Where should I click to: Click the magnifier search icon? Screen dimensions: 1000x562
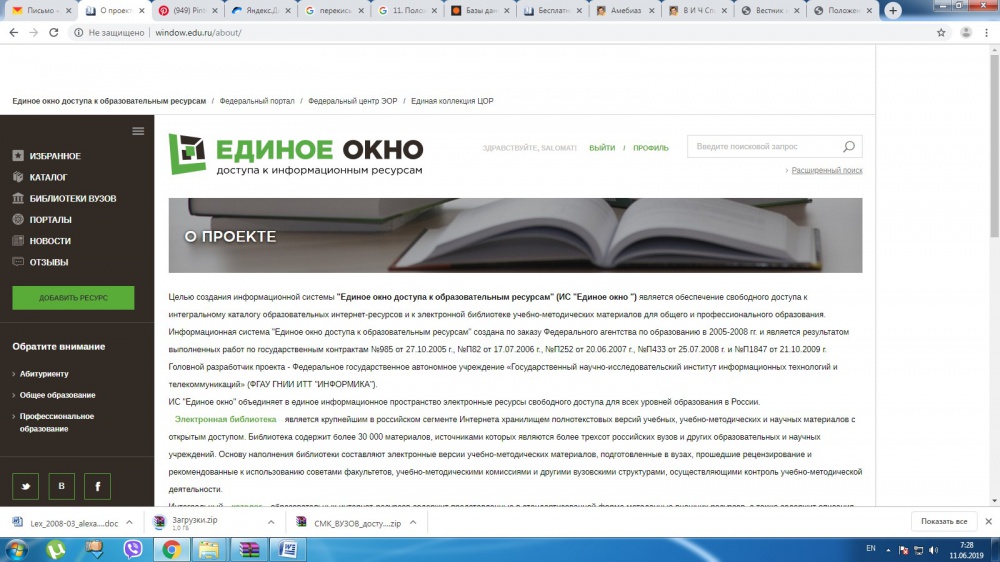(x=849, y=147)
